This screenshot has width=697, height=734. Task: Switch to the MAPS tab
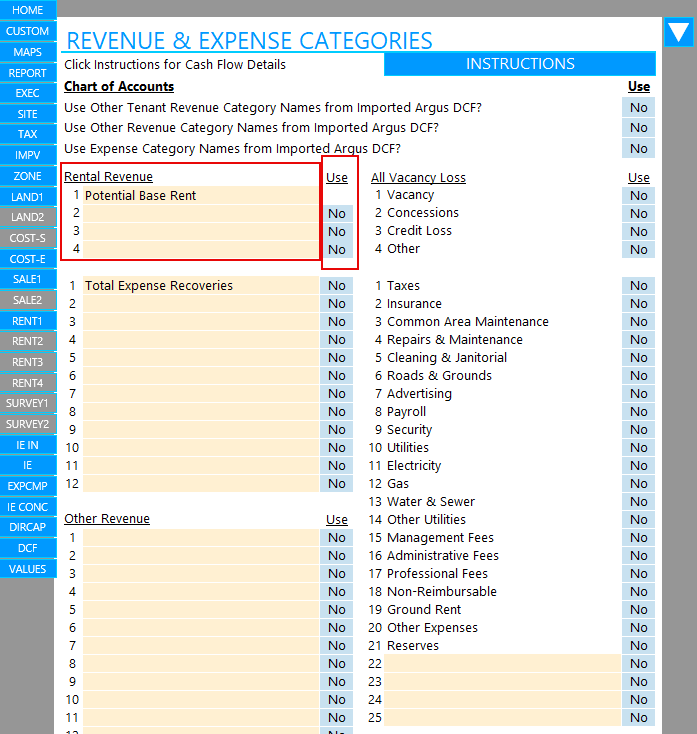tap(28, 52)
